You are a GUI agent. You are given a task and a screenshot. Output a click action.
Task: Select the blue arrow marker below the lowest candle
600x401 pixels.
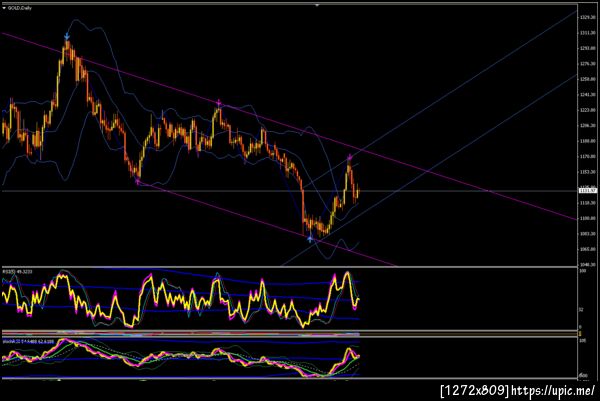310,239
